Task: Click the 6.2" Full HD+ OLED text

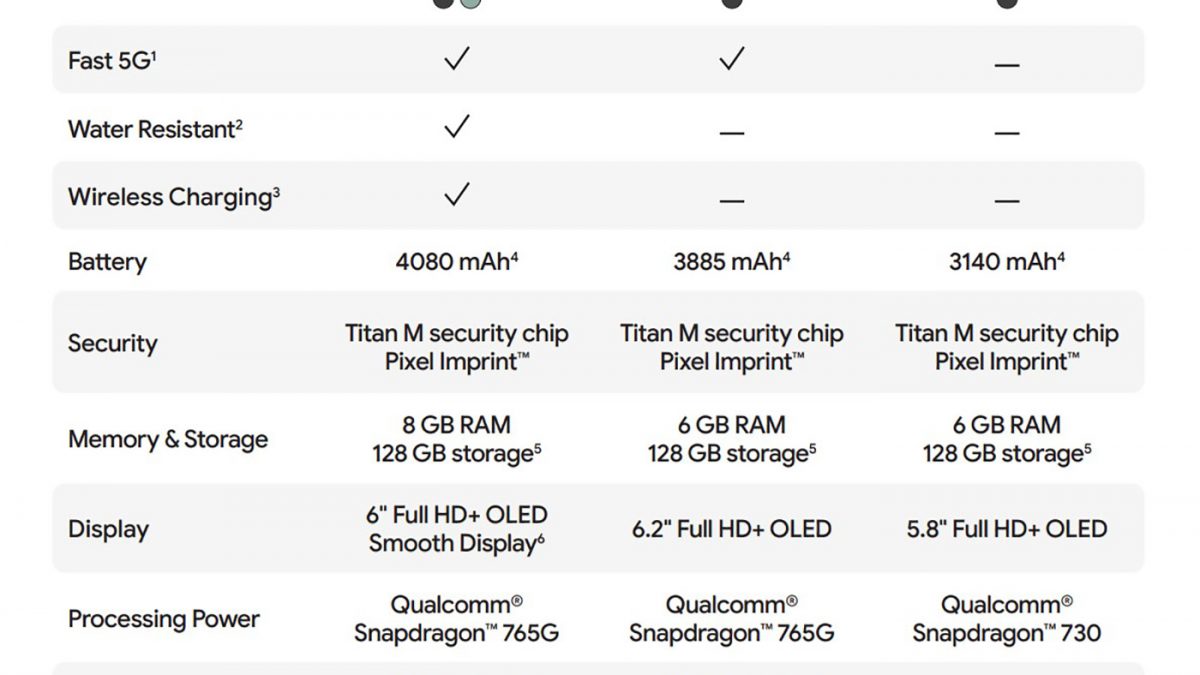Action: [x=732, y=529]
